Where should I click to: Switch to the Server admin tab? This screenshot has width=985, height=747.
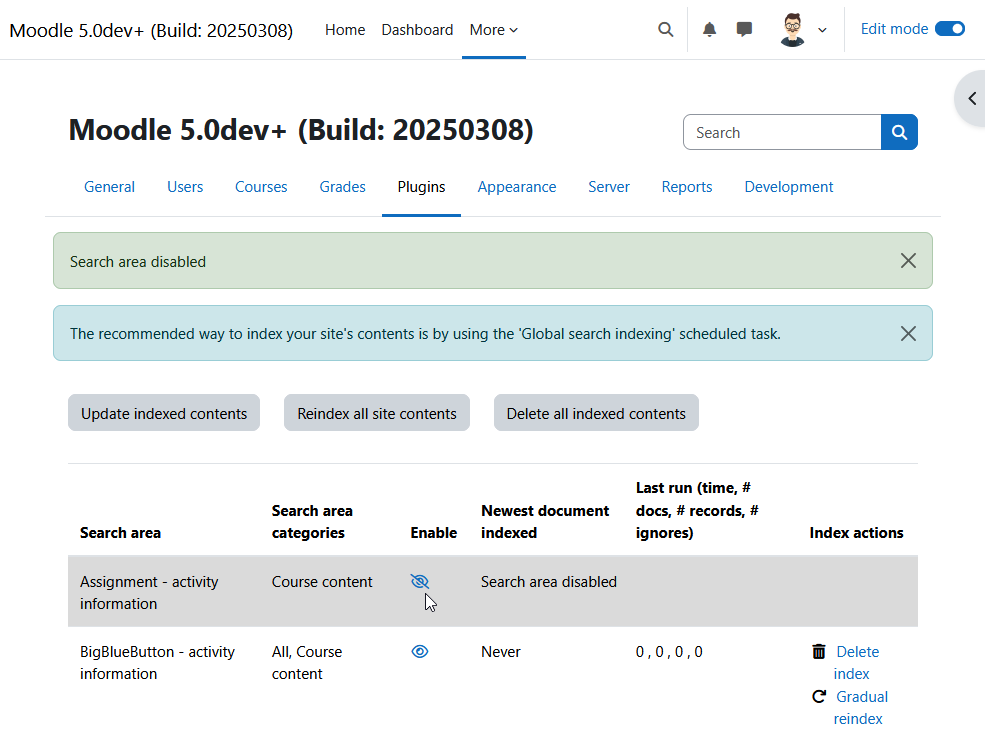609,187
